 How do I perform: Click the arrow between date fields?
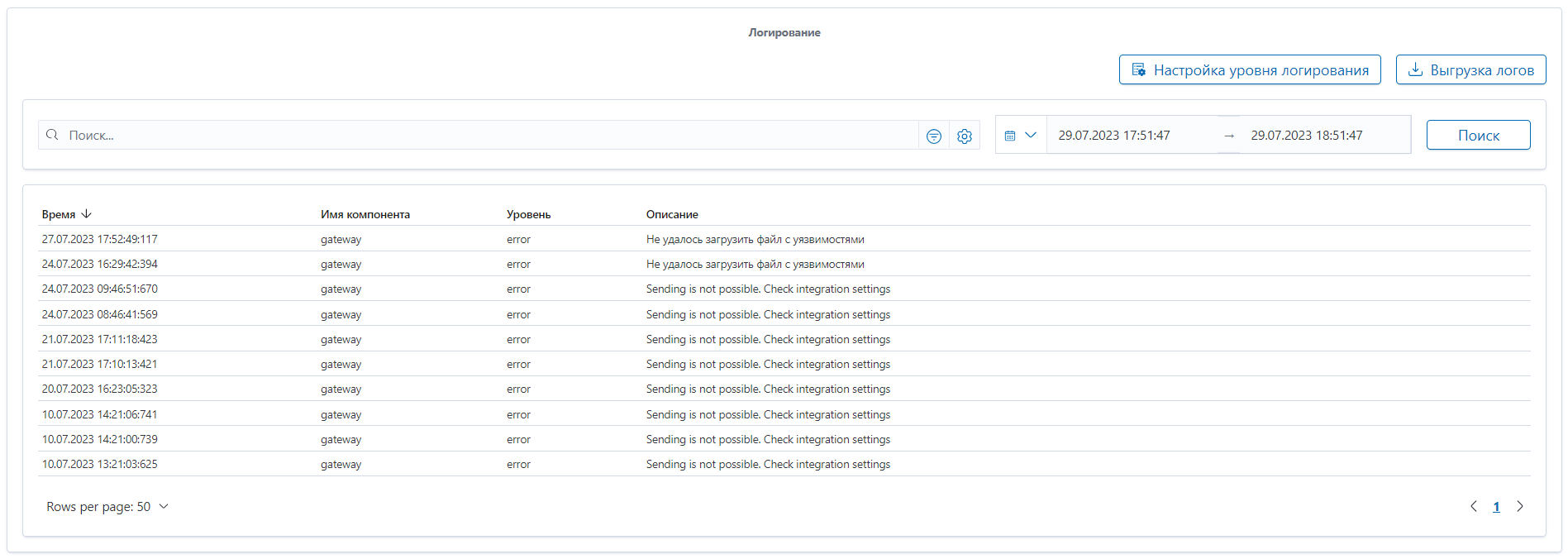1229,136
